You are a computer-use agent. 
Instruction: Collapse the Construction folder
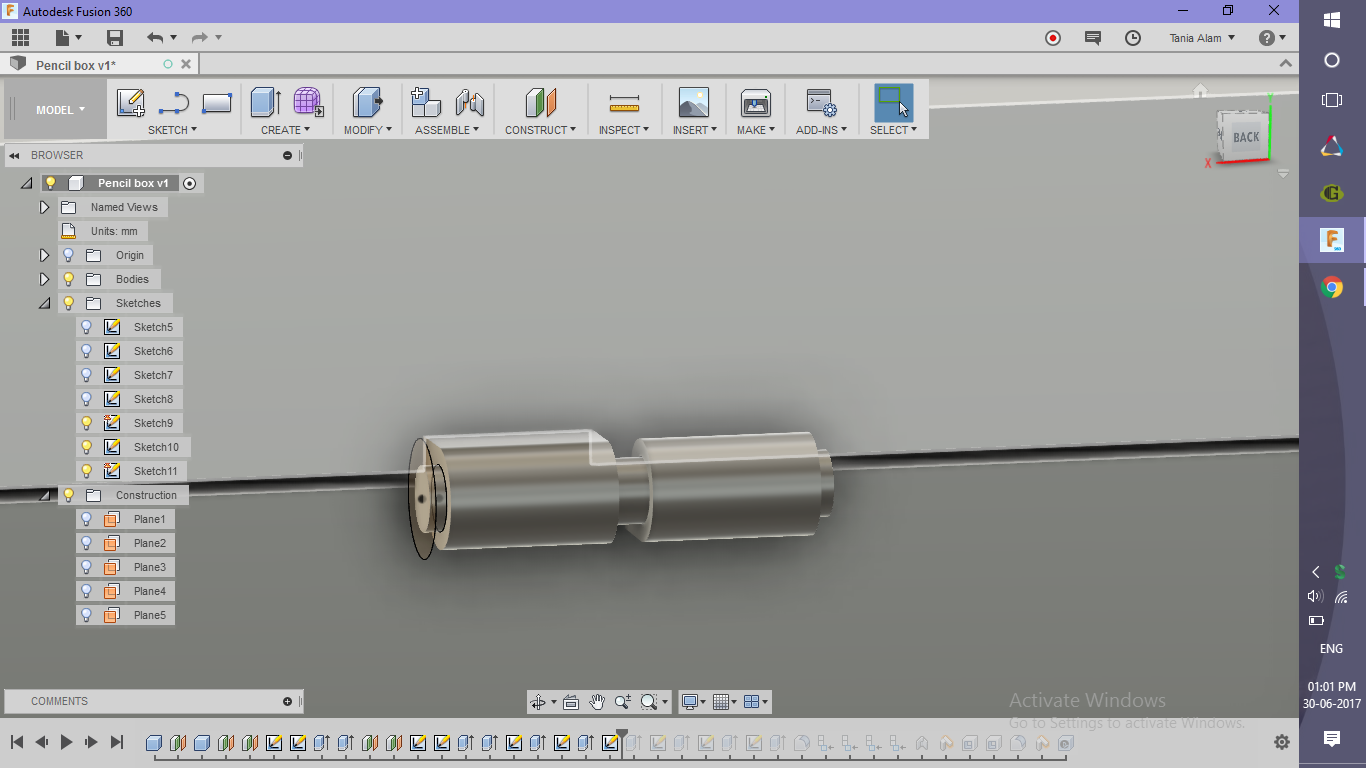coord(44,495)
